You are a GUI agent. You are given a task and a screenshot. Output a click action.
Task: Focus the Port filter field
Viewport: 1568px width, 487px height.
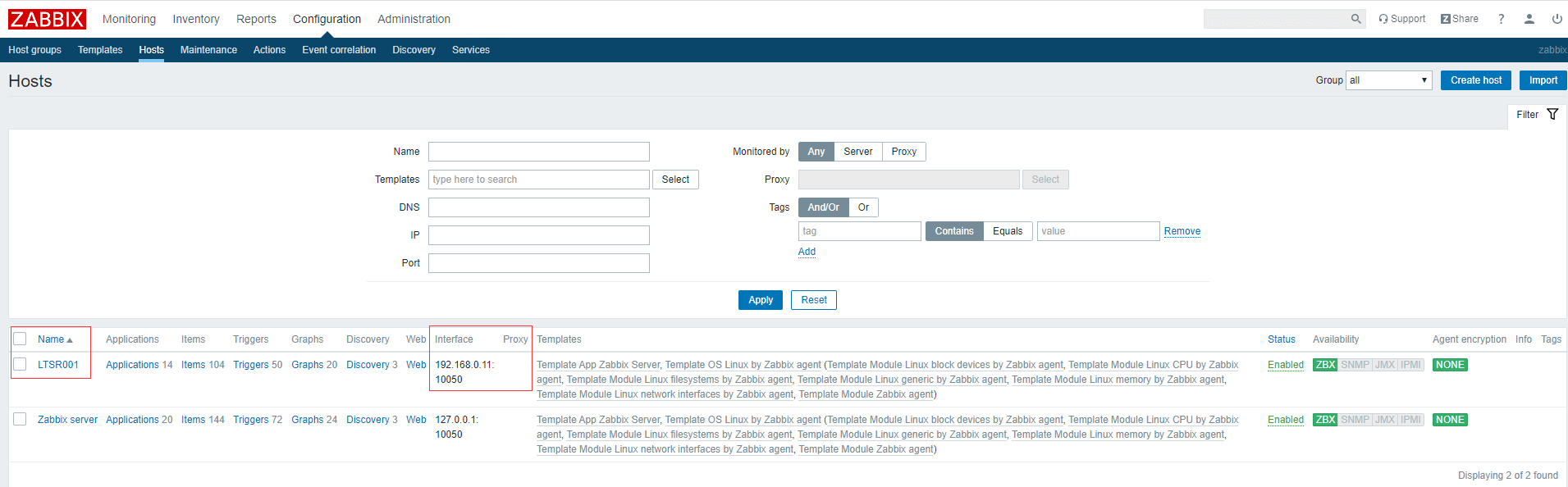(x=539, y=263)
